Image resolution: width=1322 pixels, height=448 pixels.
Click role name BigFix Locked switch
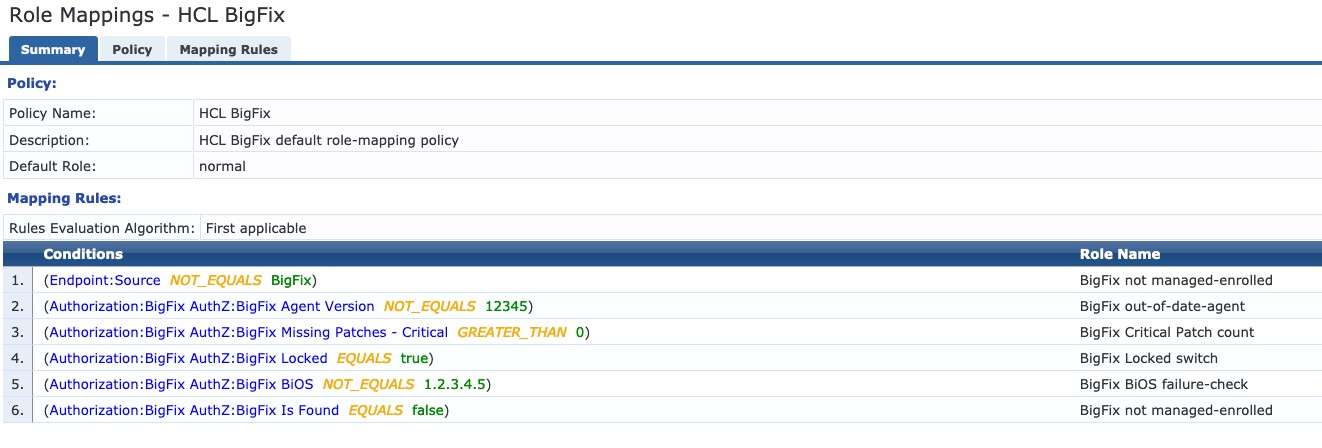(1149, 358)
